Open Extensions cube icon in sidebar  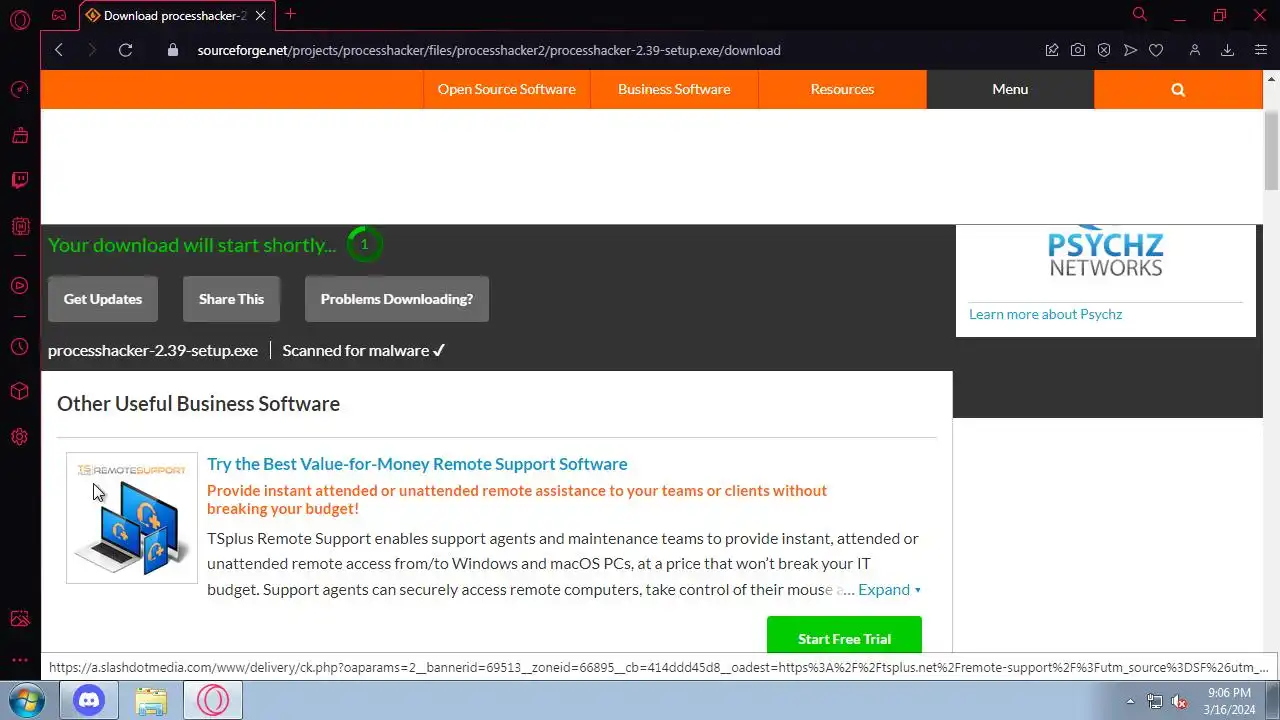coord(19,391)
